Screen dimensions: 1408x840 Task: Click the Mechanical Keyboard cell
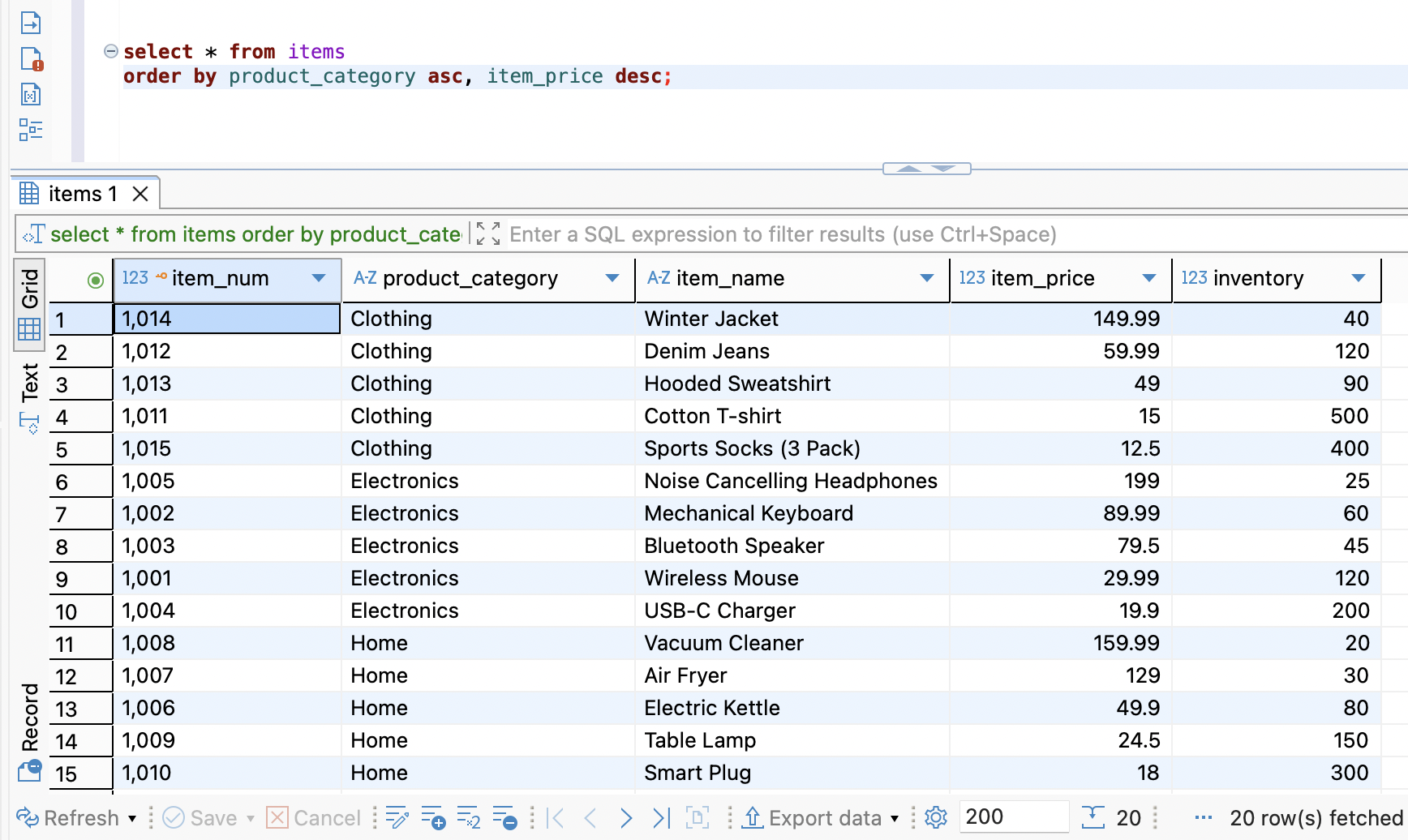click(792, 513)
